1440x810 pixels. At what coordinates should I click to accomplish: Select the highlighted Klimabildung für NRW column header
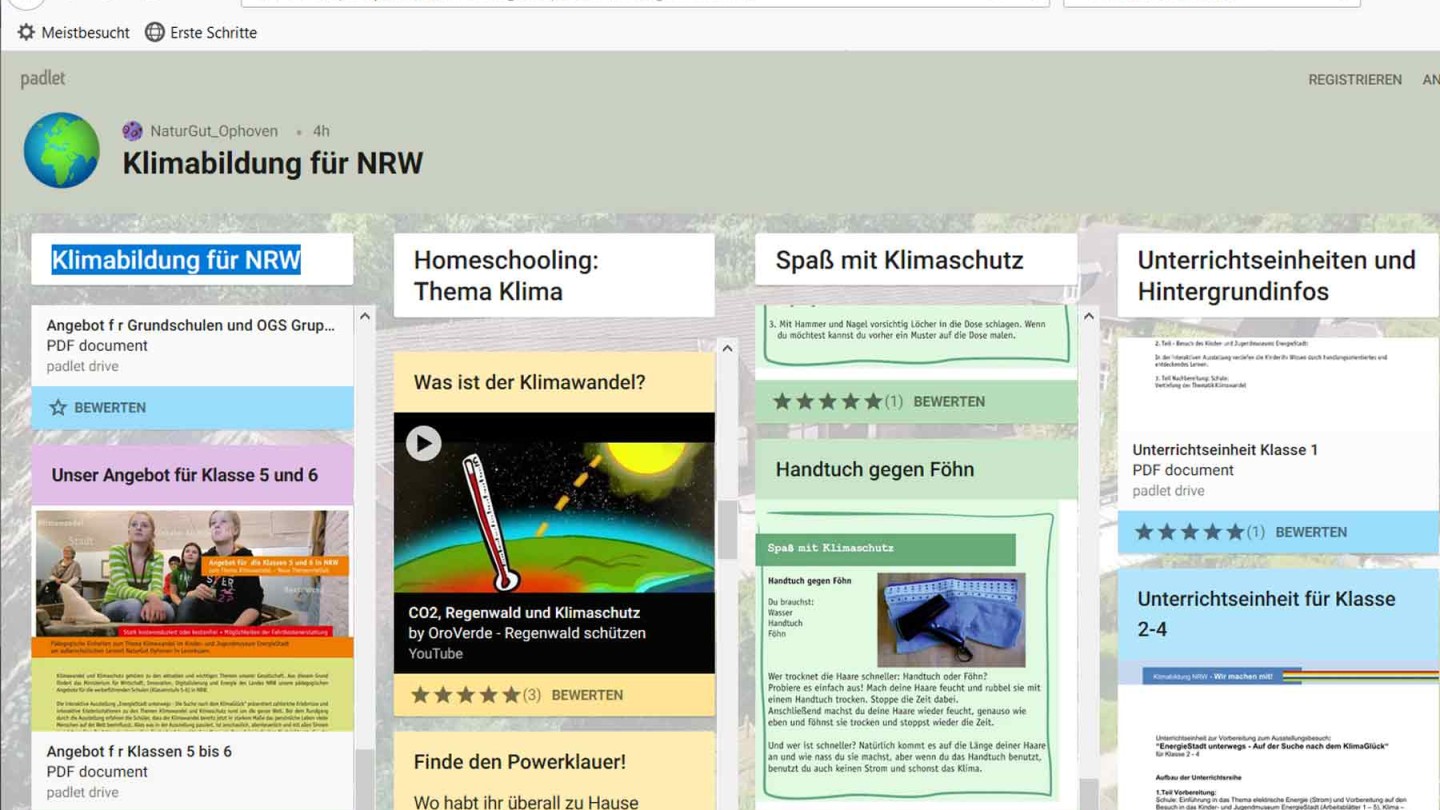[176, 260]
